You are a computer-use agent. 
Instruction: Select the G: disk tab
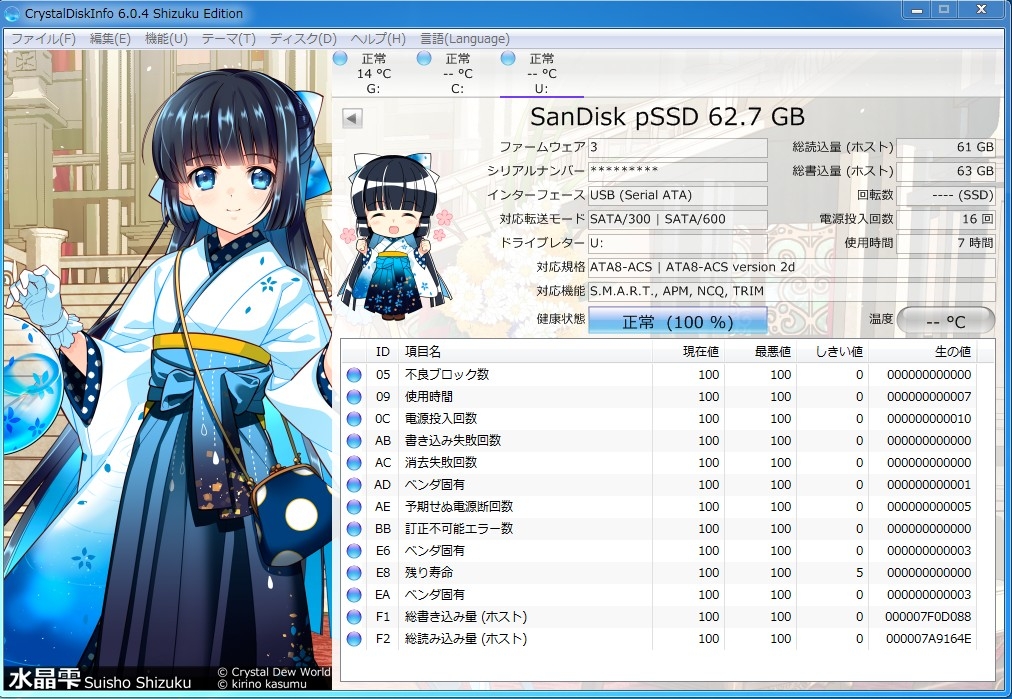pos(374,74)
